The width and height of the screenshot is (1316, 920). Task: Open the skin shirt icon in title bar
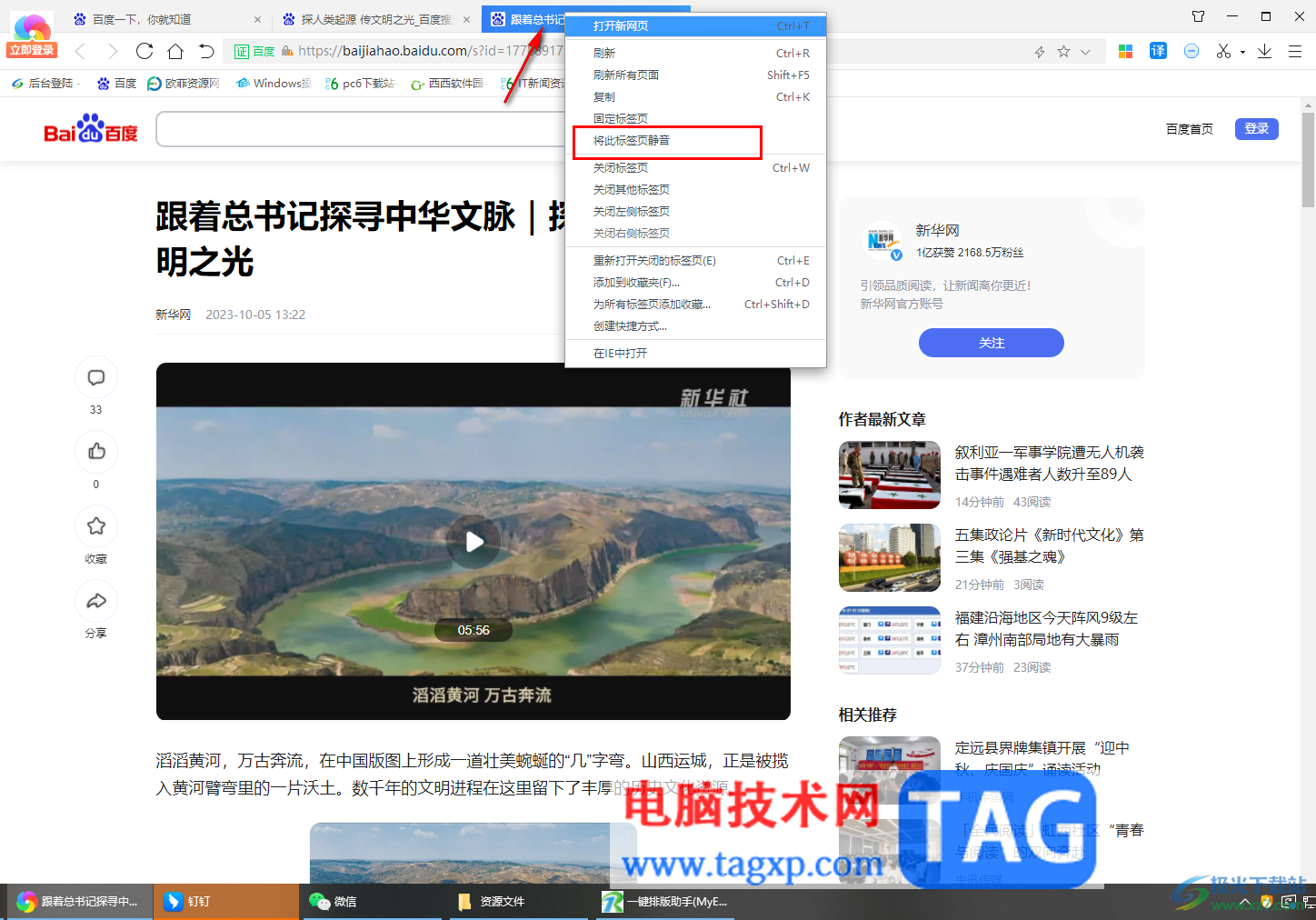(1198, 16)
